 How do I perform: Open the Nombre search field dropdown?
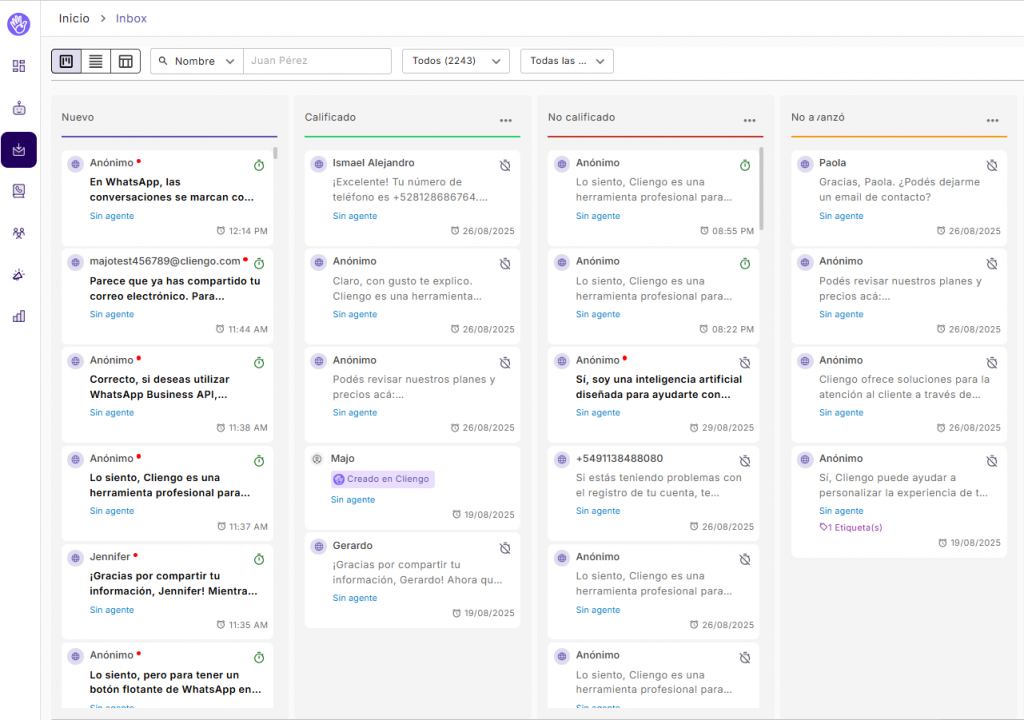(x=197, y=61)
